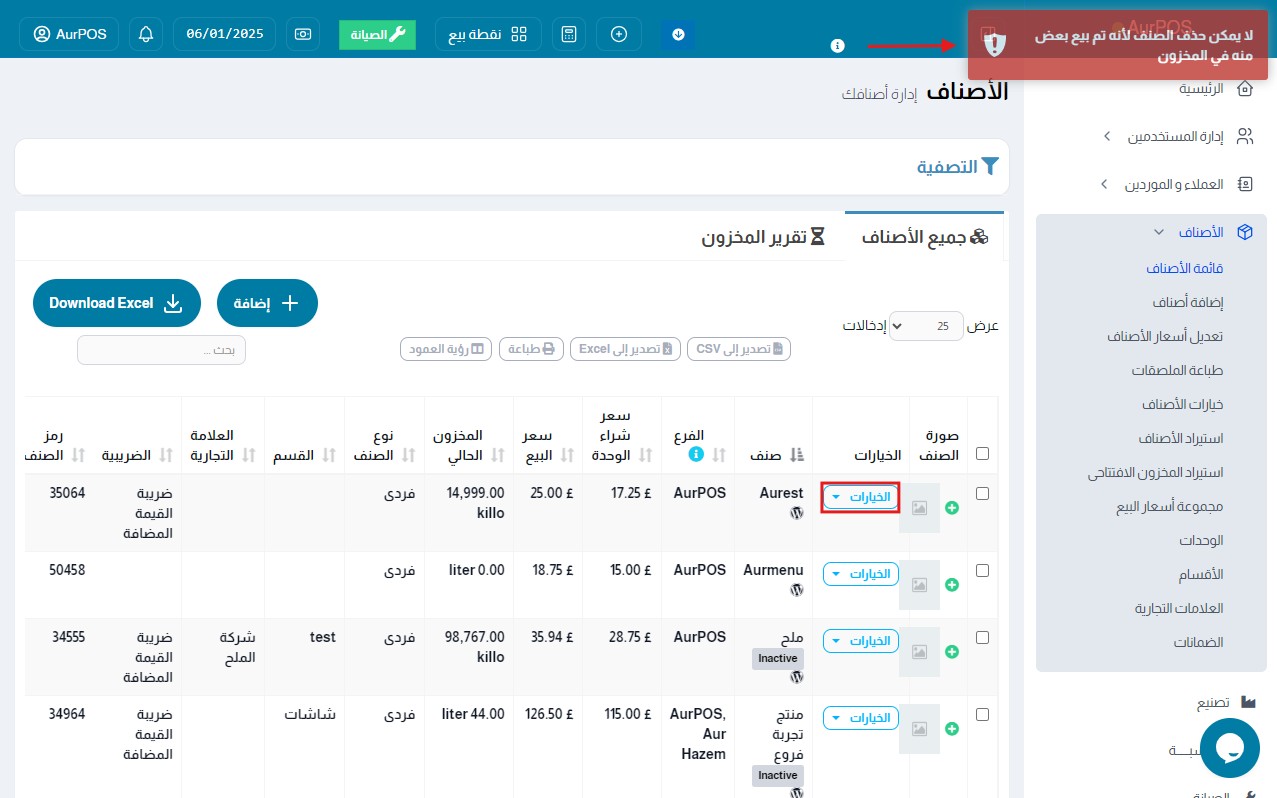Select the Aurmenu row checkbox
Screen dimensions: 1277x798
[982, 571]
